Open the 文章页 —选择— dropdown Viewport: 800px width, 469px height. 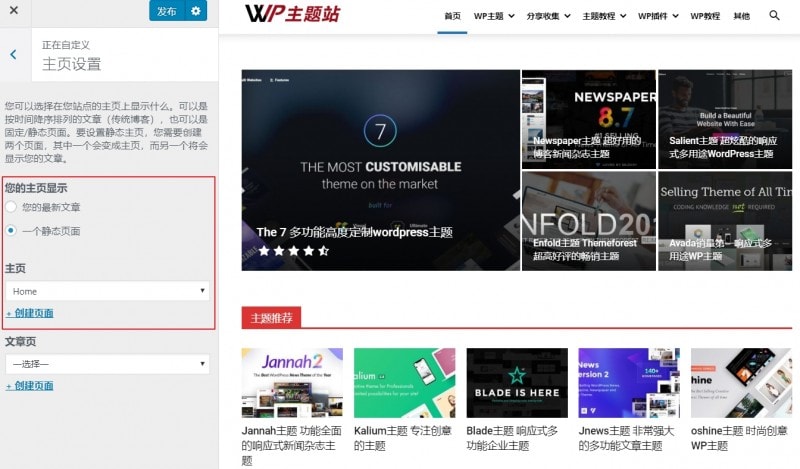(x=108, y=364)
